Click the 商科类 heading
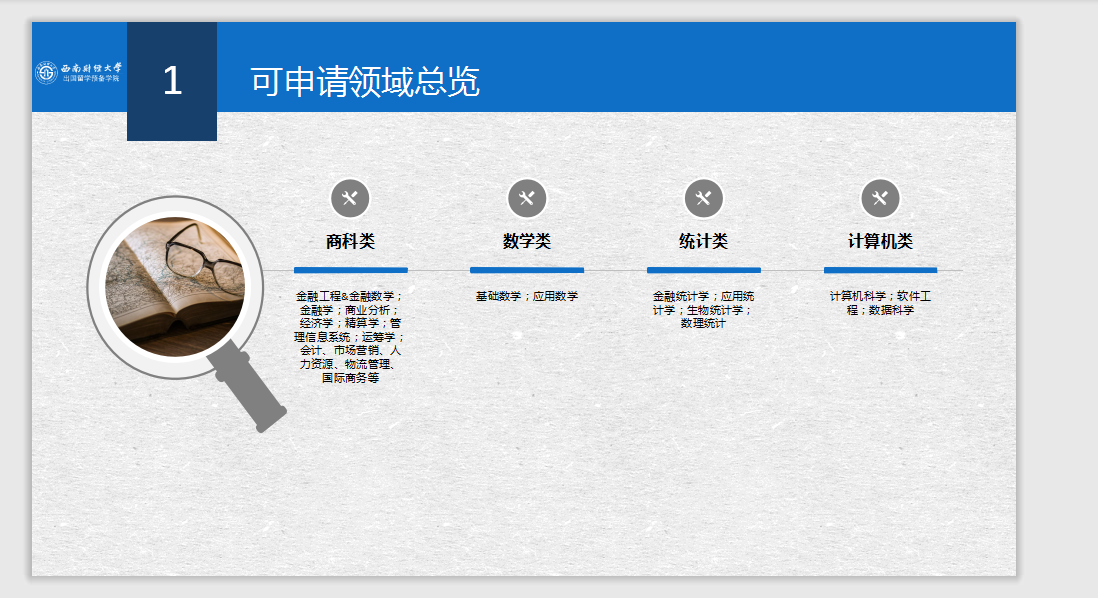 (x=350, y=241)
